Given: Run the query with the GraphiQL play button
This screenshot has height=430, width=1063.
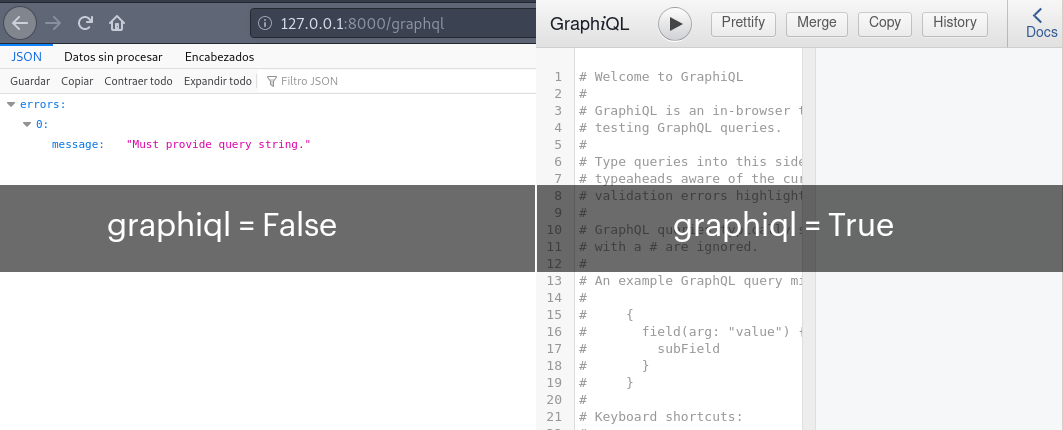Looking at the screenshot, I should (x=675, y=23).
